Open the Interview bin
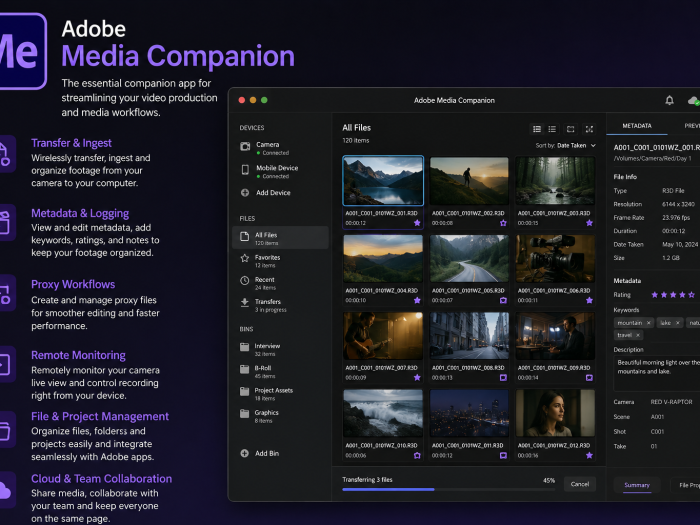The width and height of the screenshot is (700, 525). click(x=280, y=350)
